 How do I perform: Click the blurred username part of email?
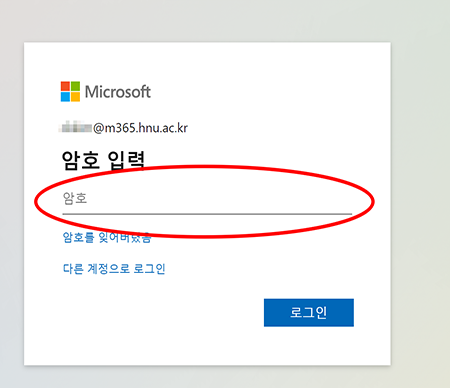[x=76, y=127]
